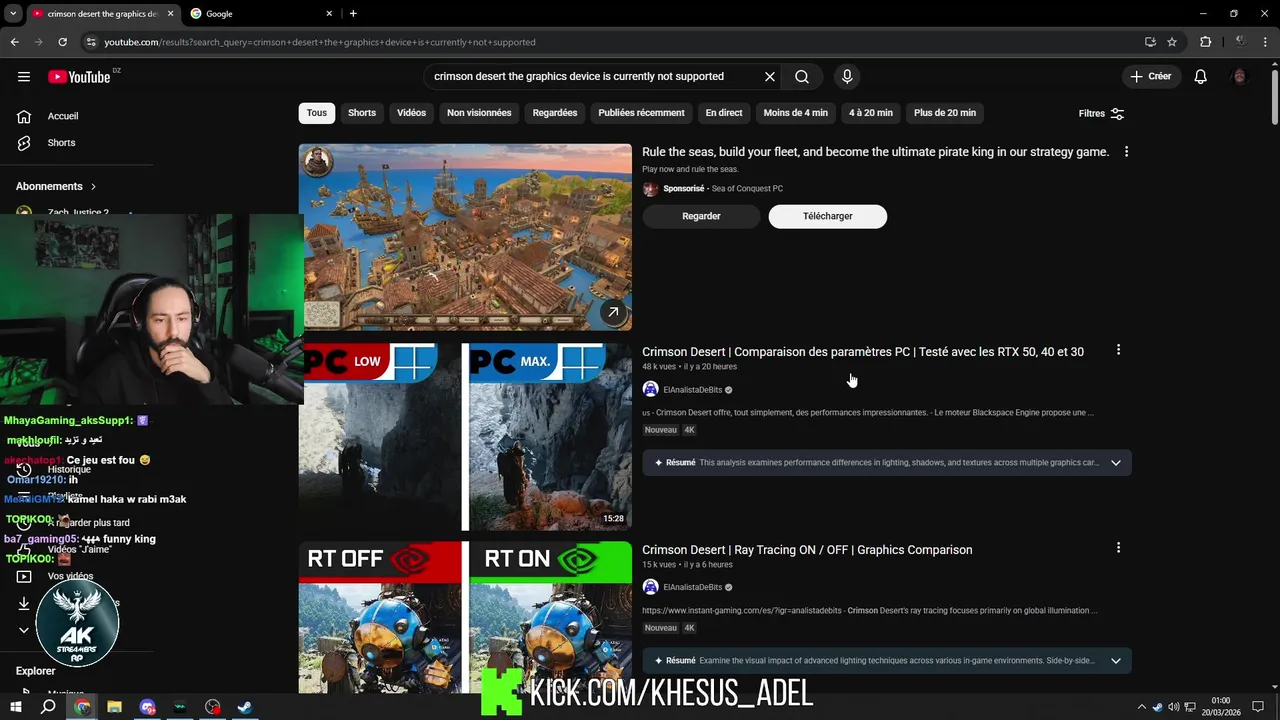Open the 'Comparaison des paramètres PC' video title
Viewport: 1280px width, 720px height.
(863, 352)
